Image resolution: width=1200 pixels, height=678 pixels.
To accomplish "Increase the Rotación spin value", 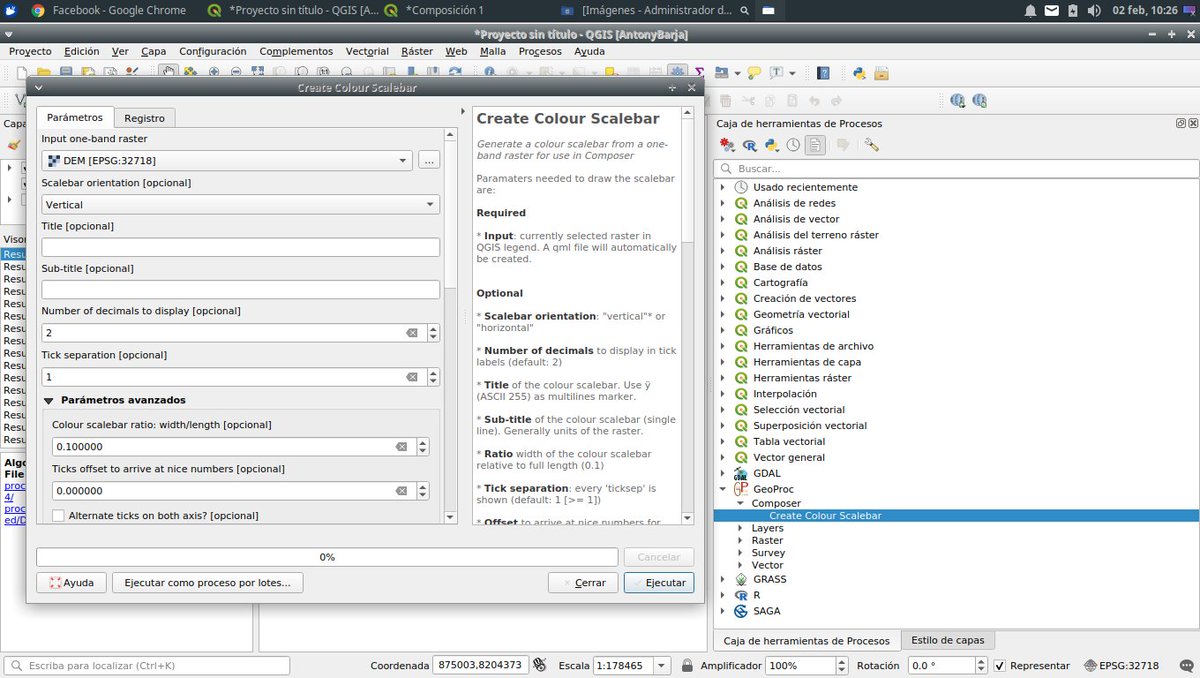I will pos(981,661).
